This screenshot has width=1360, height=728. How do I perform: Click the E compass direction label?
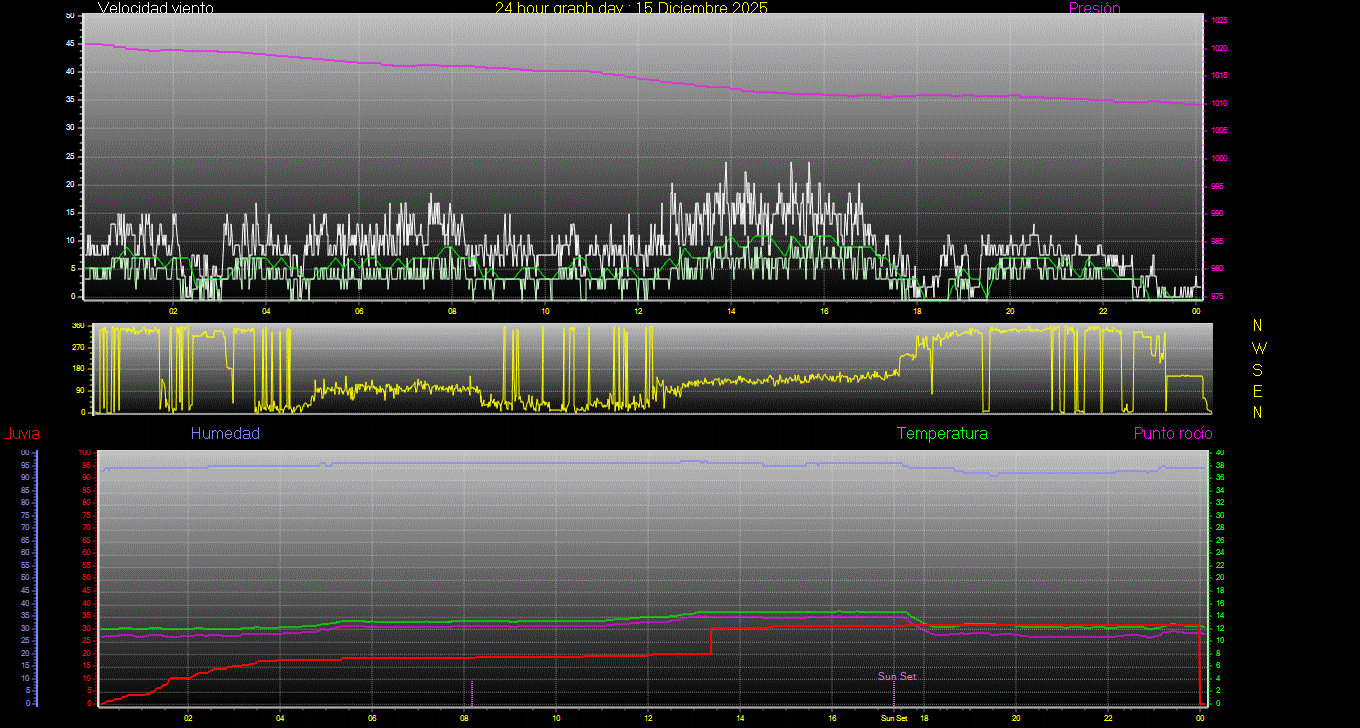[1258, 391]
